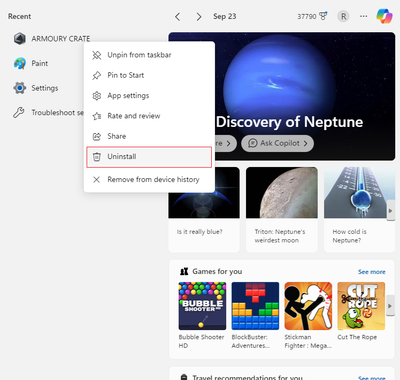The width and height of the screenshot is (400, 380).
Task: Open Settings gear in recent apps
Action: [x=20, y=88]
